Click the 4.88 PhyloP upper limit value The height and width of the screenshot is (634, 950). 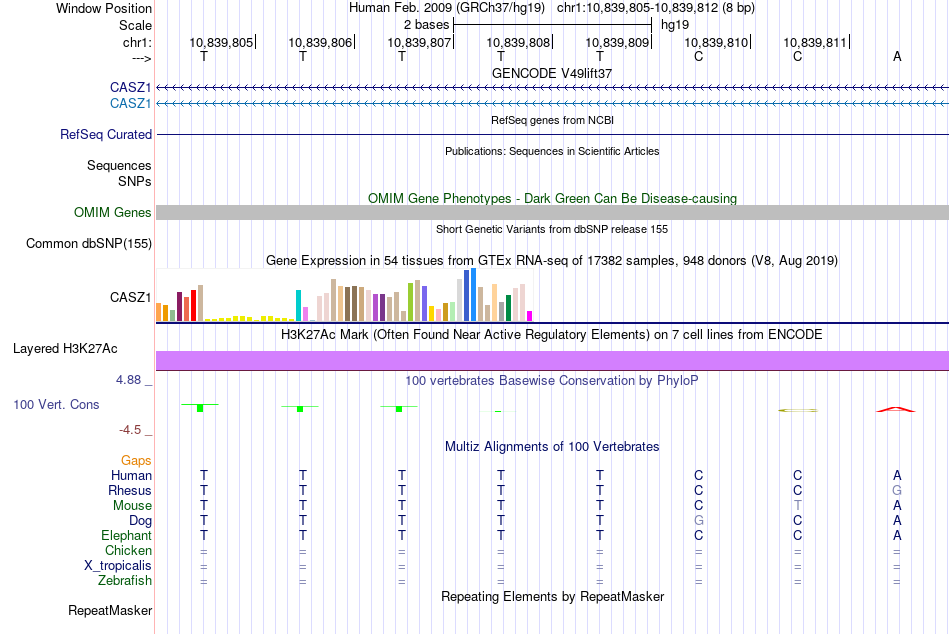click(128, 380)
